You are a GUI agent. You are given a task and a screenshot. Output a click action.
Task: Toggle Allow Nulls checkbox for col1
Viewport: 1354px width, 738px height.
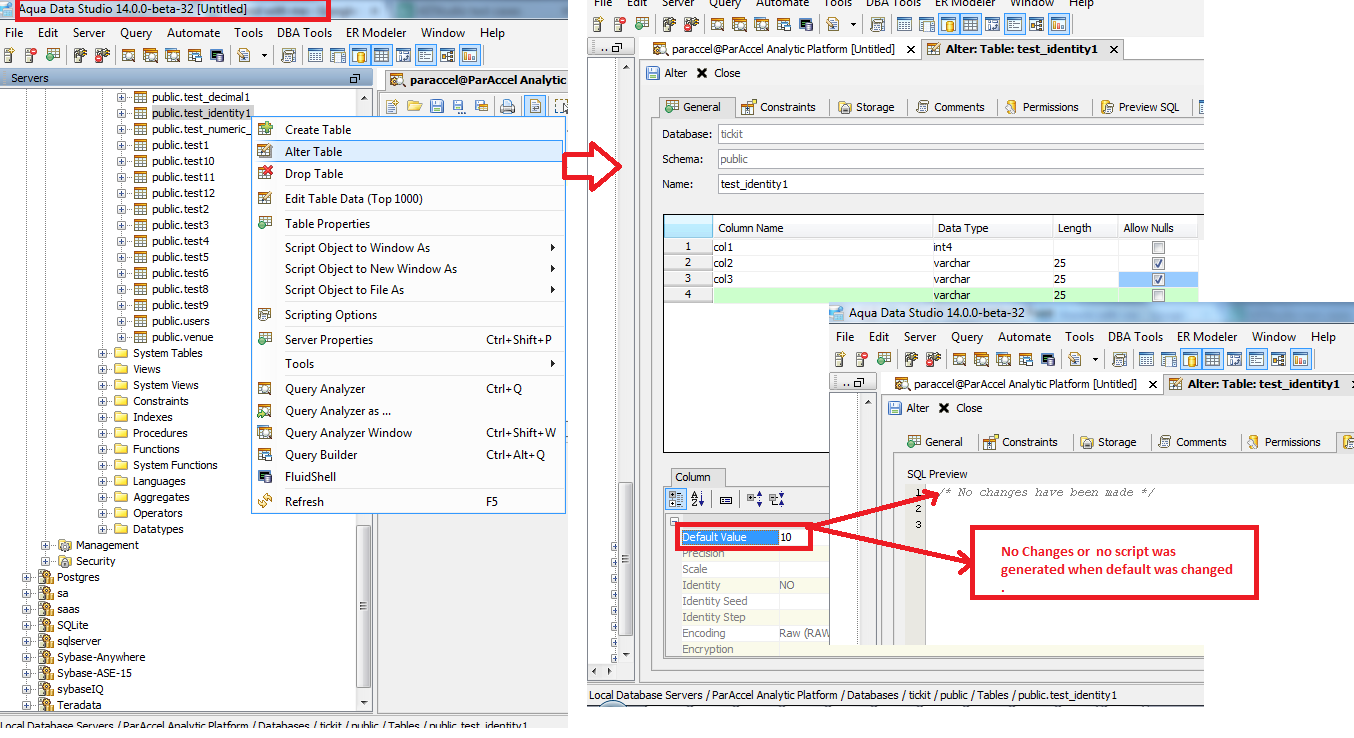click(1158, 247)
